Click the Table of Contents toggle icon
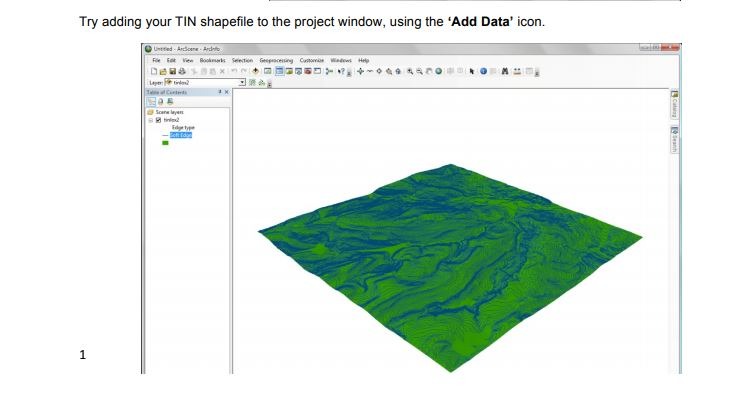This screenshot has height=393, width=753. click(x=280, y=71)
